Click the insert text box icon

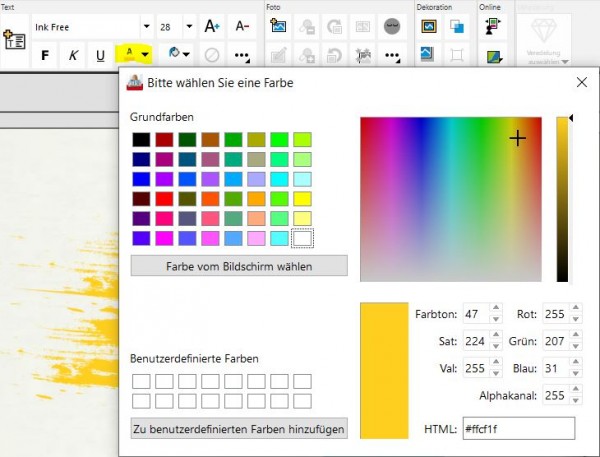pos(15,40)
